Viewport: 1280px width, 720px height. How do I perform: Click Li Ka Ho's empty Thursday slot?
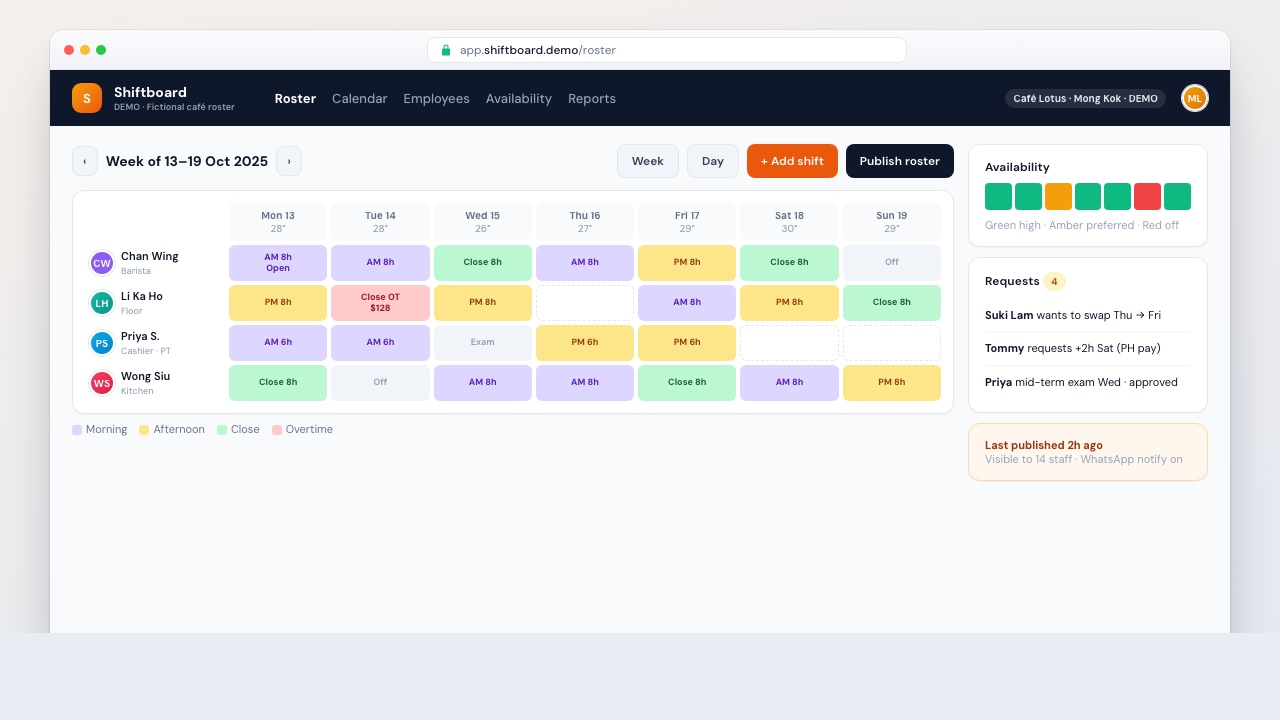click(x=585, y=303)
